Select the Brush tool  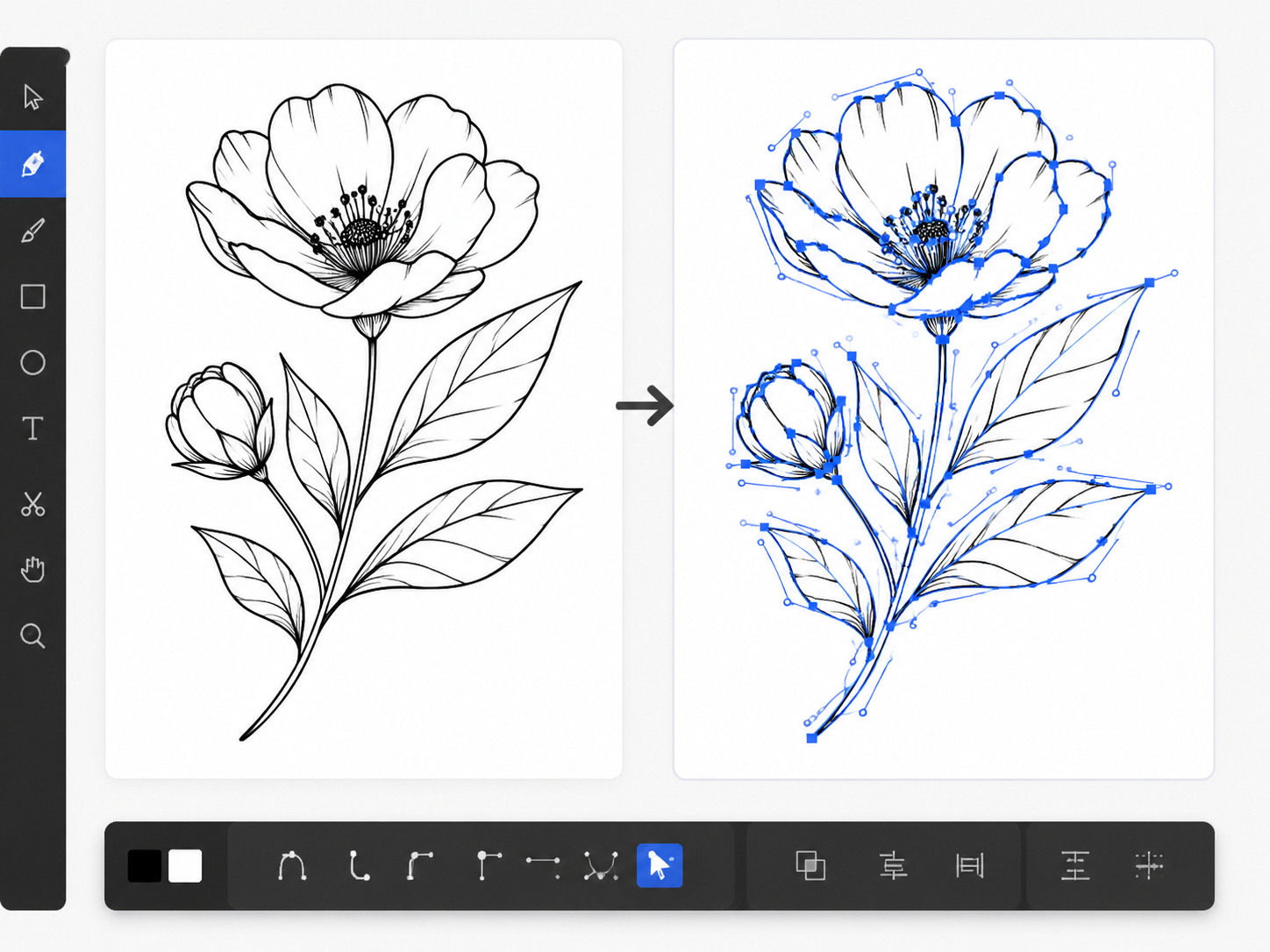[32, 231]
